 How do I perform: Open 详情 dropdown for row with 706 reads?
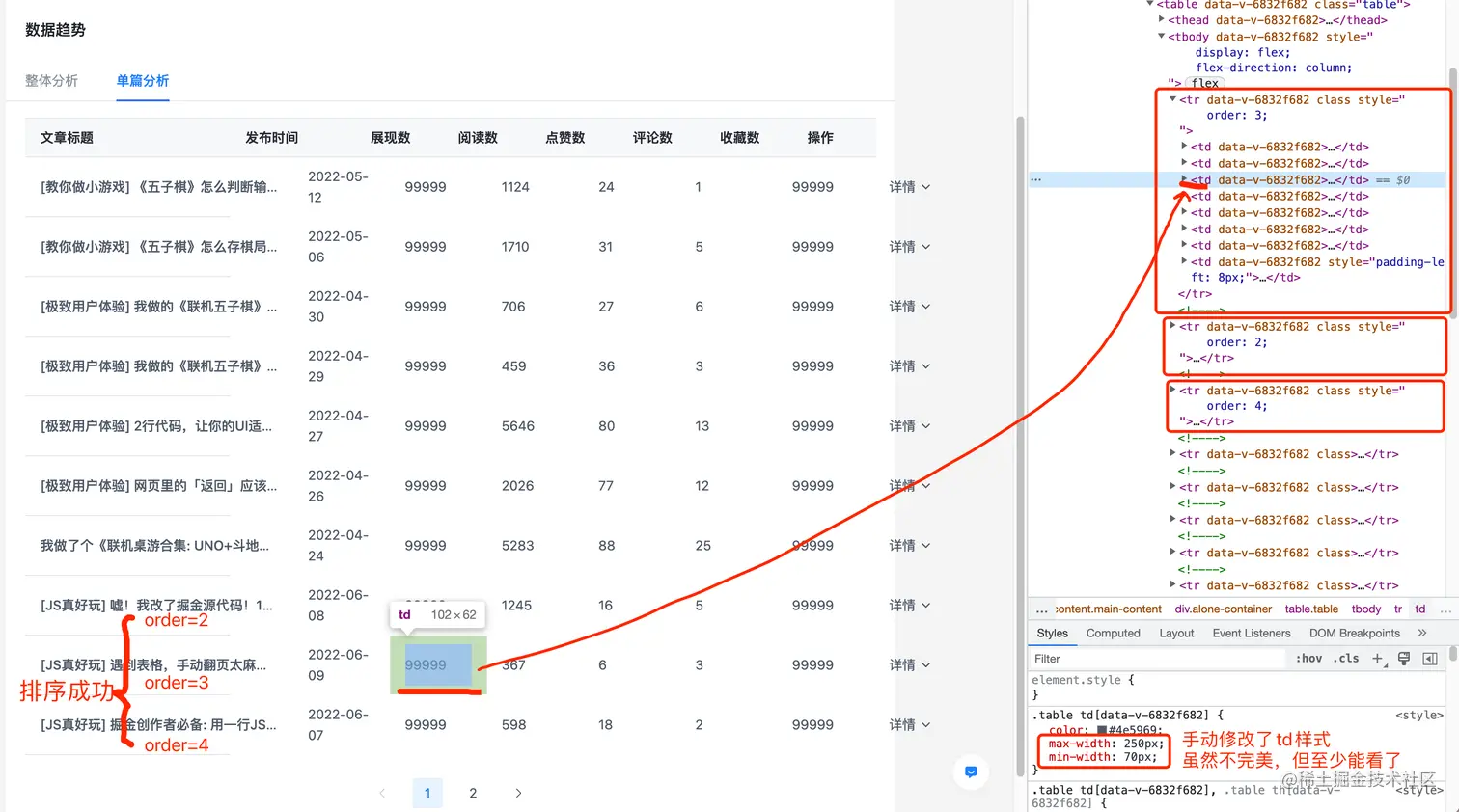910,307
